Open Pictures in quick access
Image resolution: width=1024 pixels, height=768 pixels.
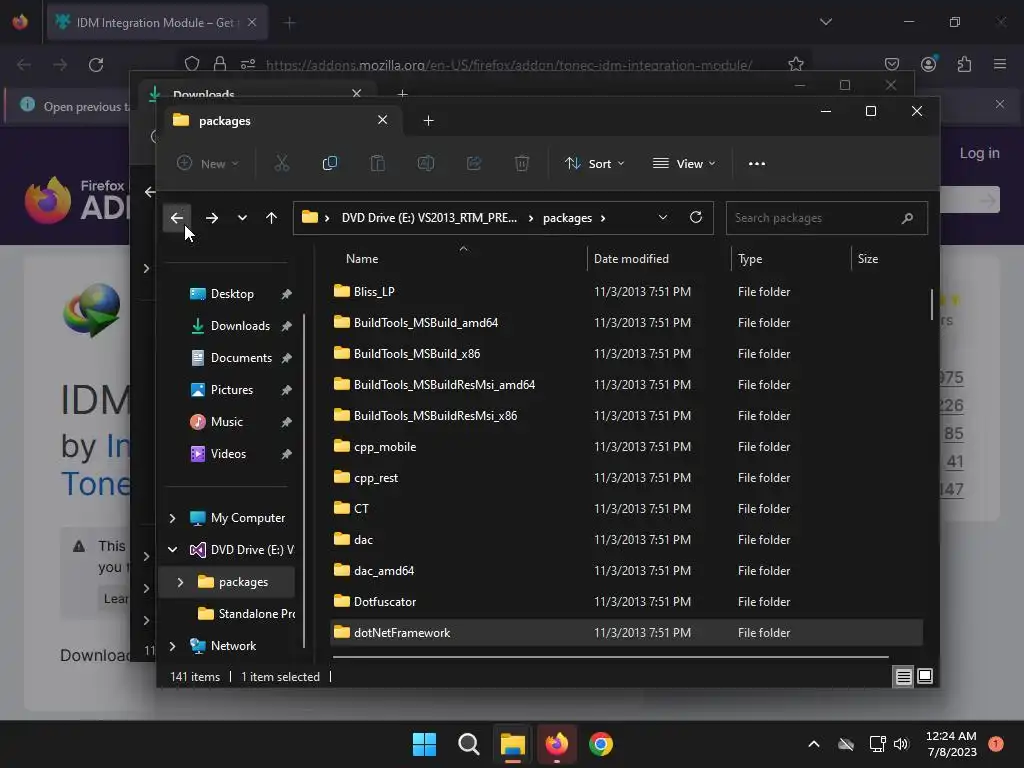(x=231, y=390)
